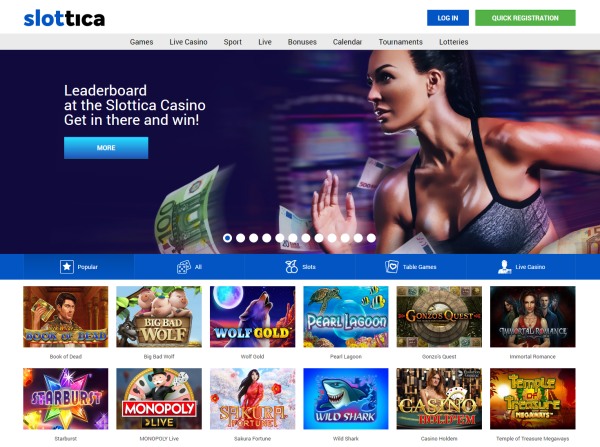Click the Popular star icon
The width and height of the screenshot is (600, 447).
67,266
